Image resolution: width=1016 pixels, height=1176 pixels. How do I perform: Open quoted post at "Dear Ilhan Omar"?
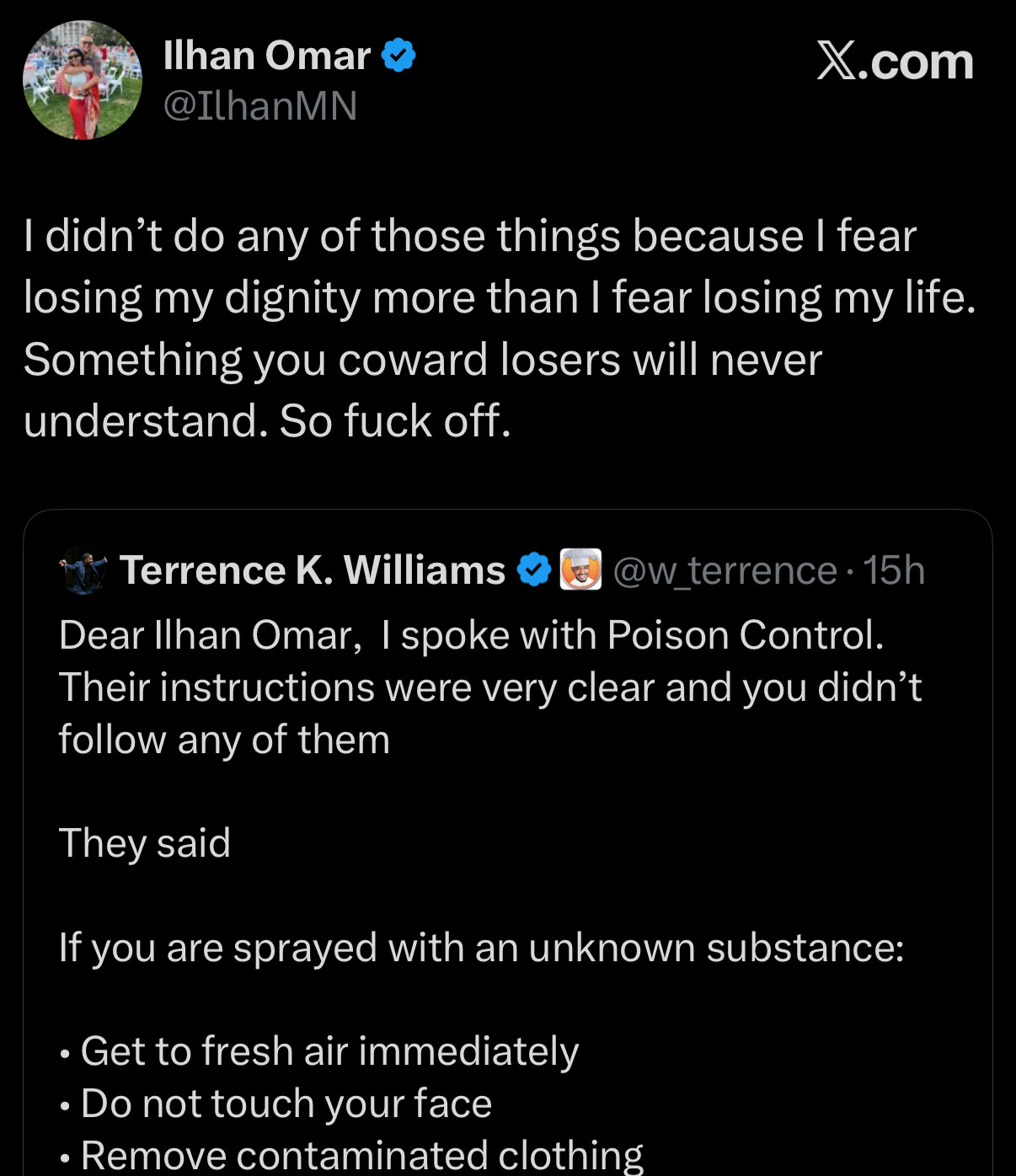click(471, 635)
